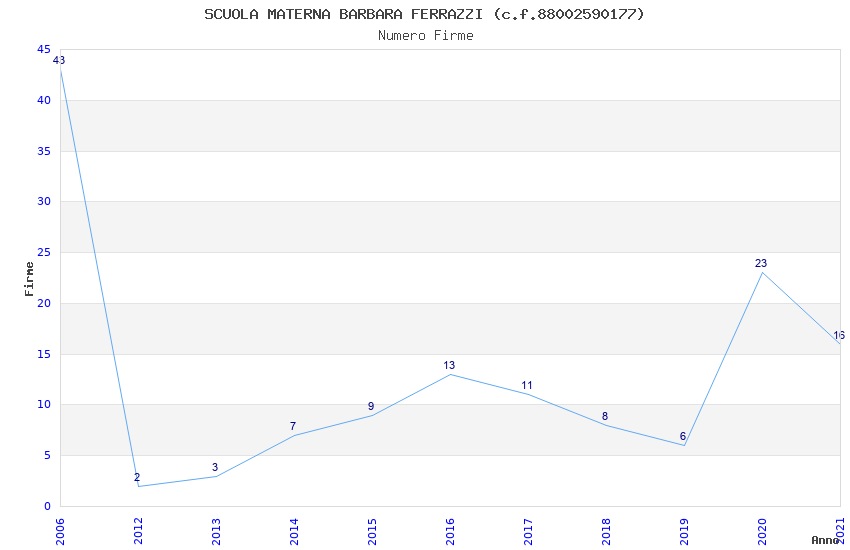This screenshot has height=550, width=850.
Task: Click the y-axis tick label 45
Action: pos(44,50)
